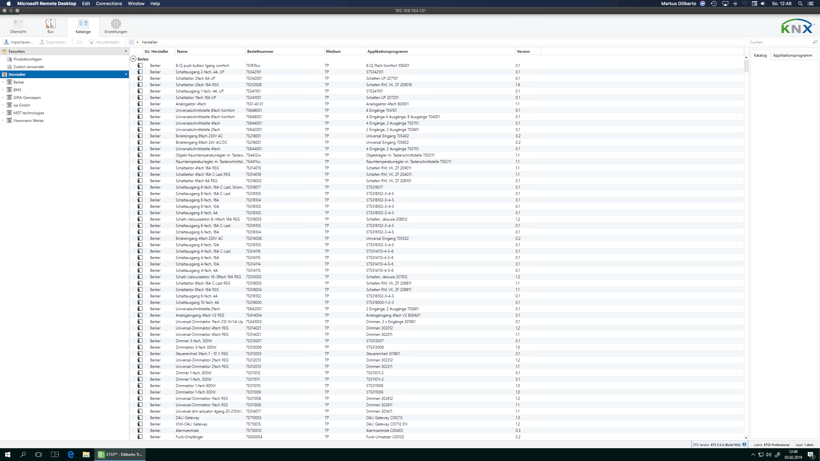The image size is (820, 461).
Task: Click the macOS Spotlight search icon
Action: 800,4
